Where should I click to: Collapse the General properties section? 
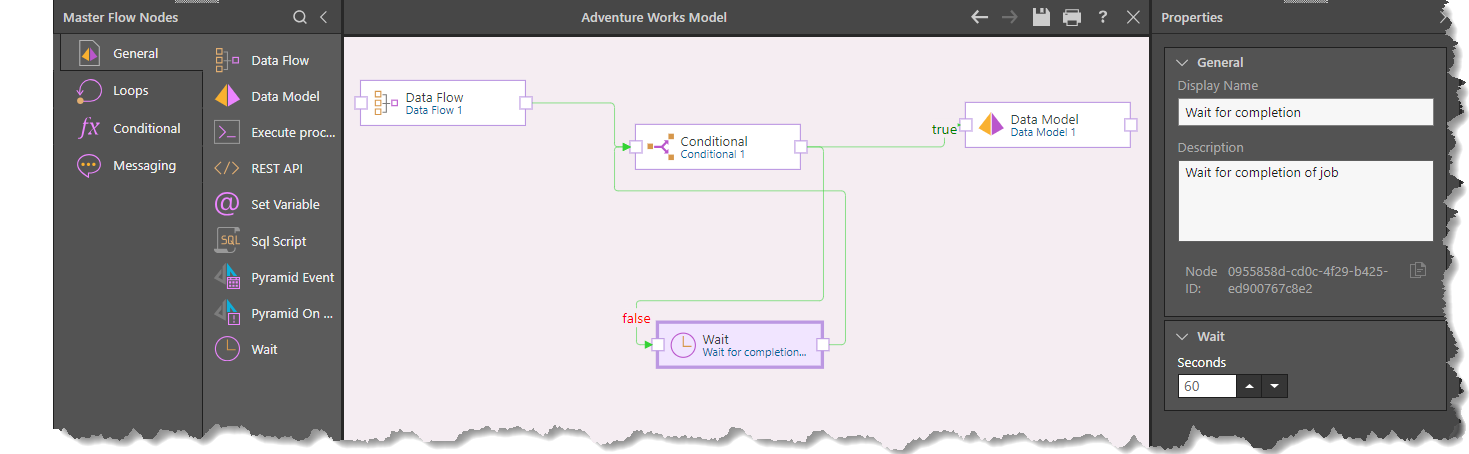point(1183,62)
